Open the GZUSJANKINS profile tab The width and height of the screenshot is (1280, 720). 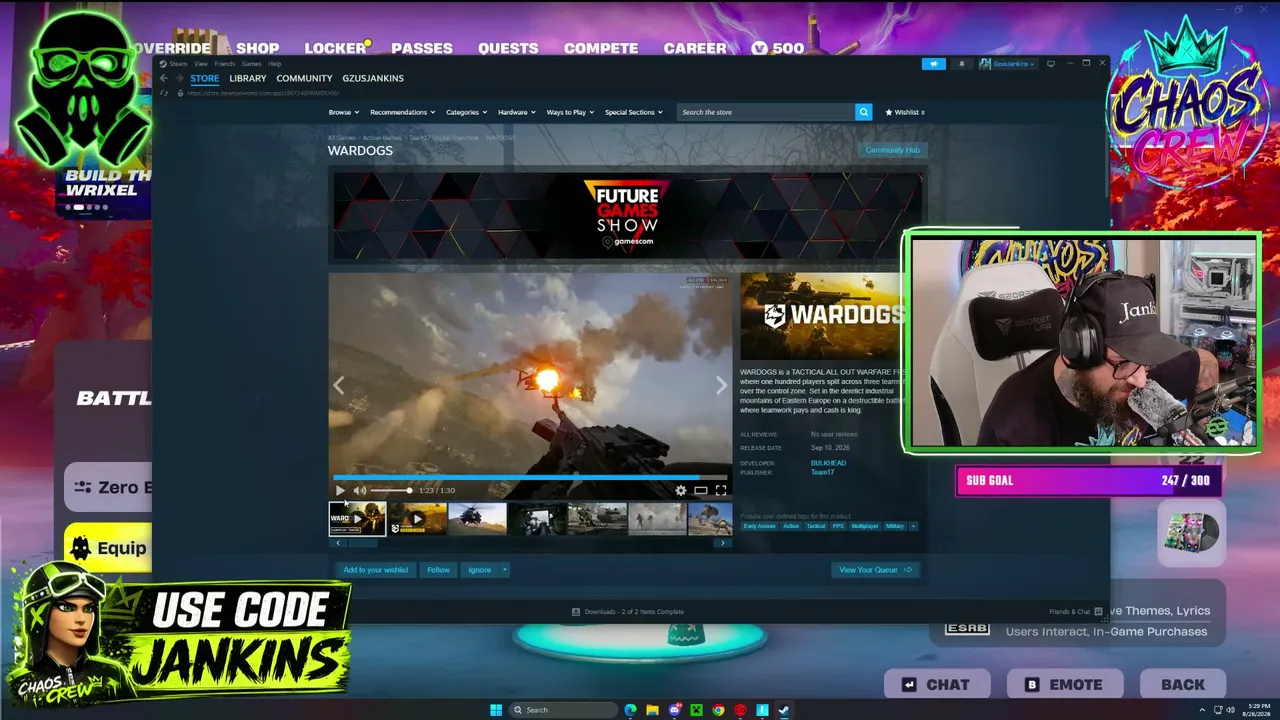click(373, 78)
